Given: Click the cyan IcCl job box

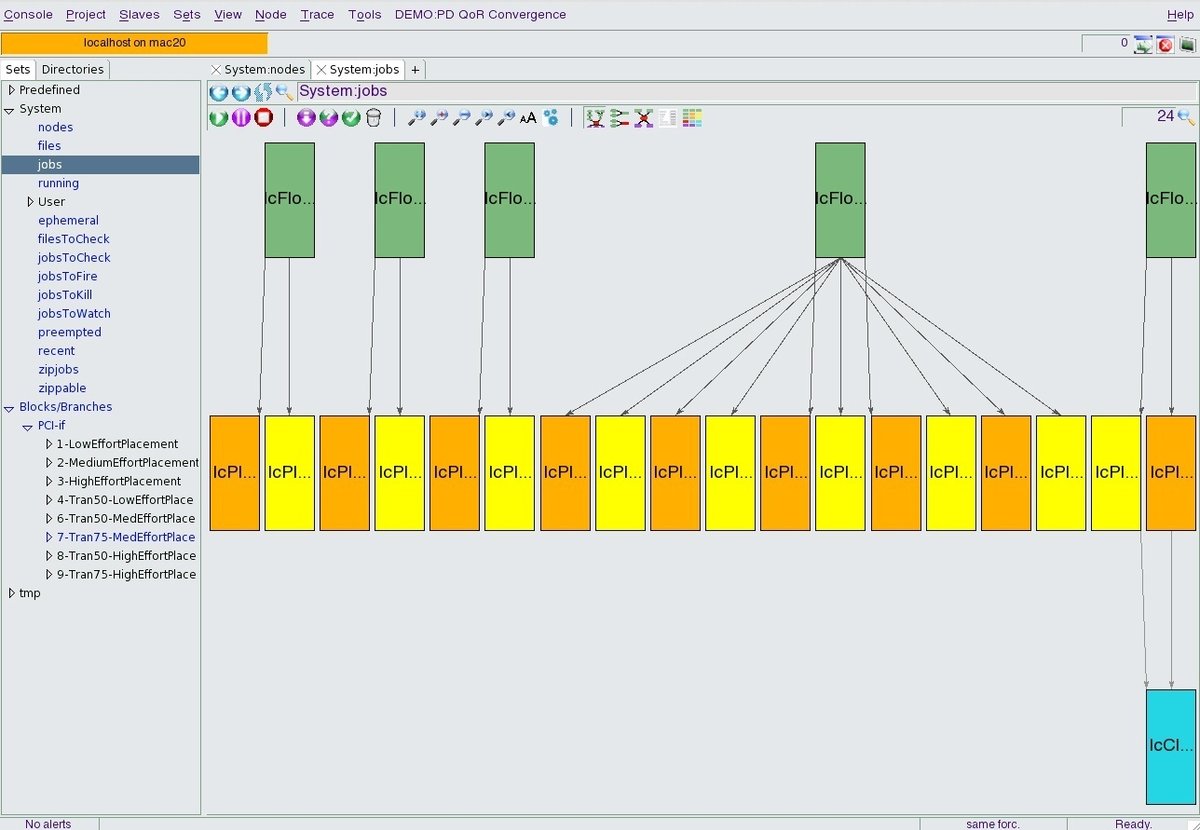Looking at the screenshot, I should 1171,747.
